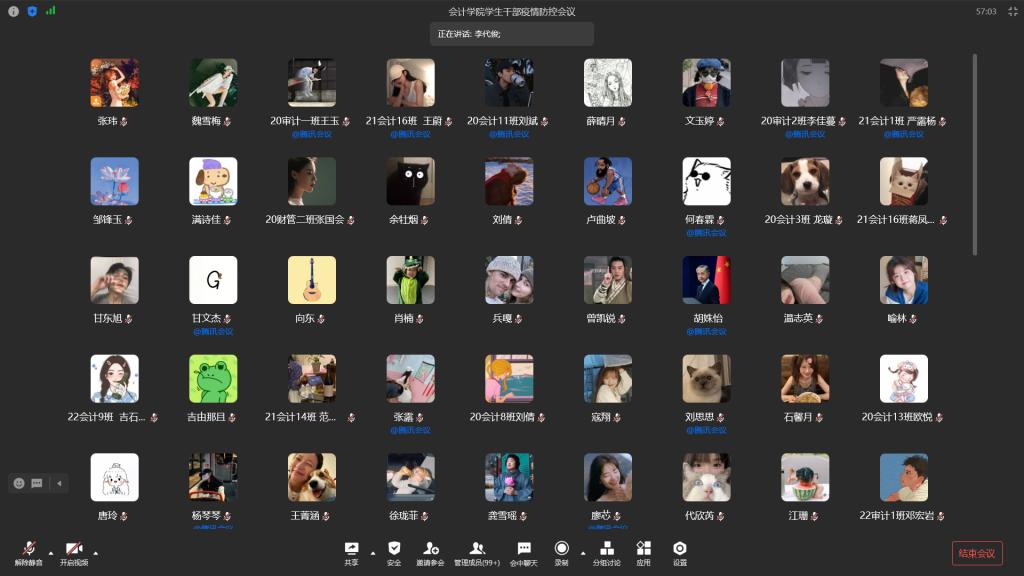The image size is (1024, 576).
Task: Unmute the microphone (解除静音)
Action: pos(29,551)
